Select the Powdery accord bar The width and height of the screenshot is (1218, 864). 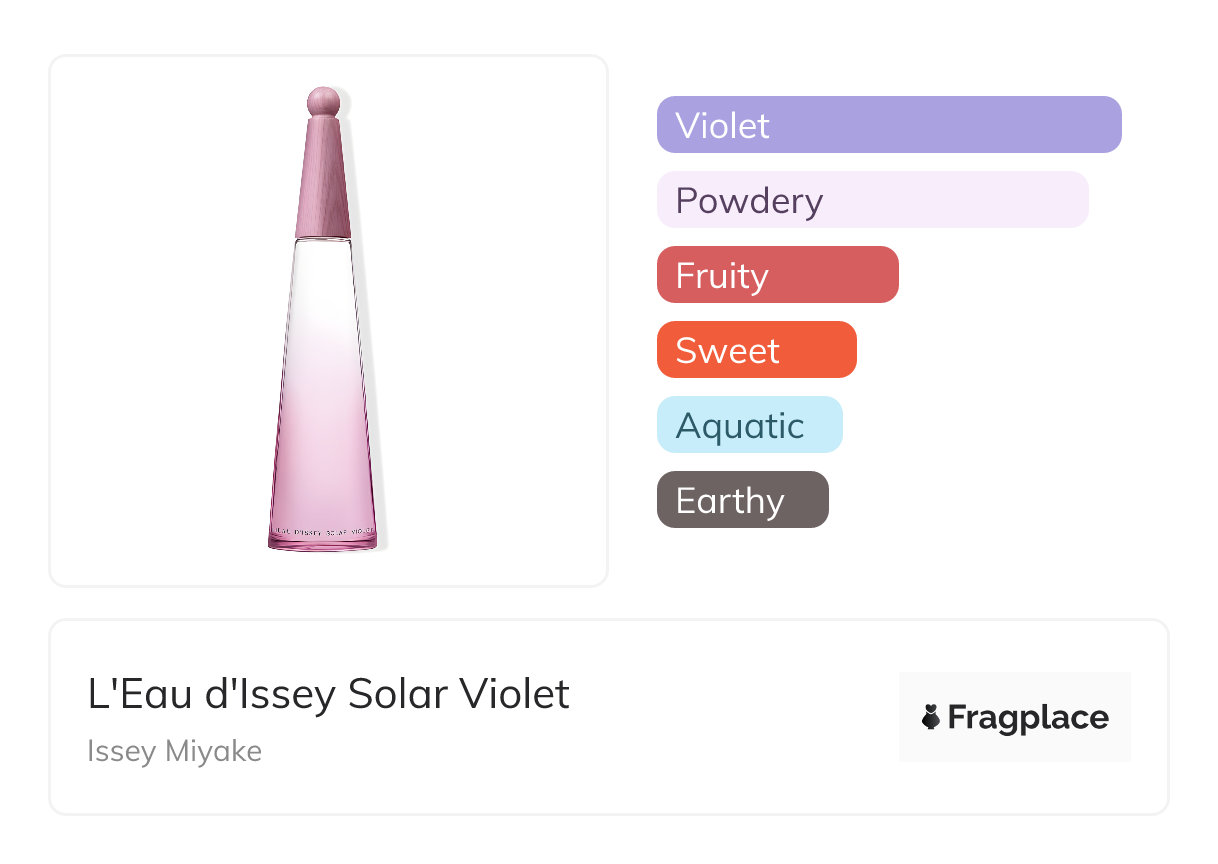pyautogui.click(x=872, y=200)
